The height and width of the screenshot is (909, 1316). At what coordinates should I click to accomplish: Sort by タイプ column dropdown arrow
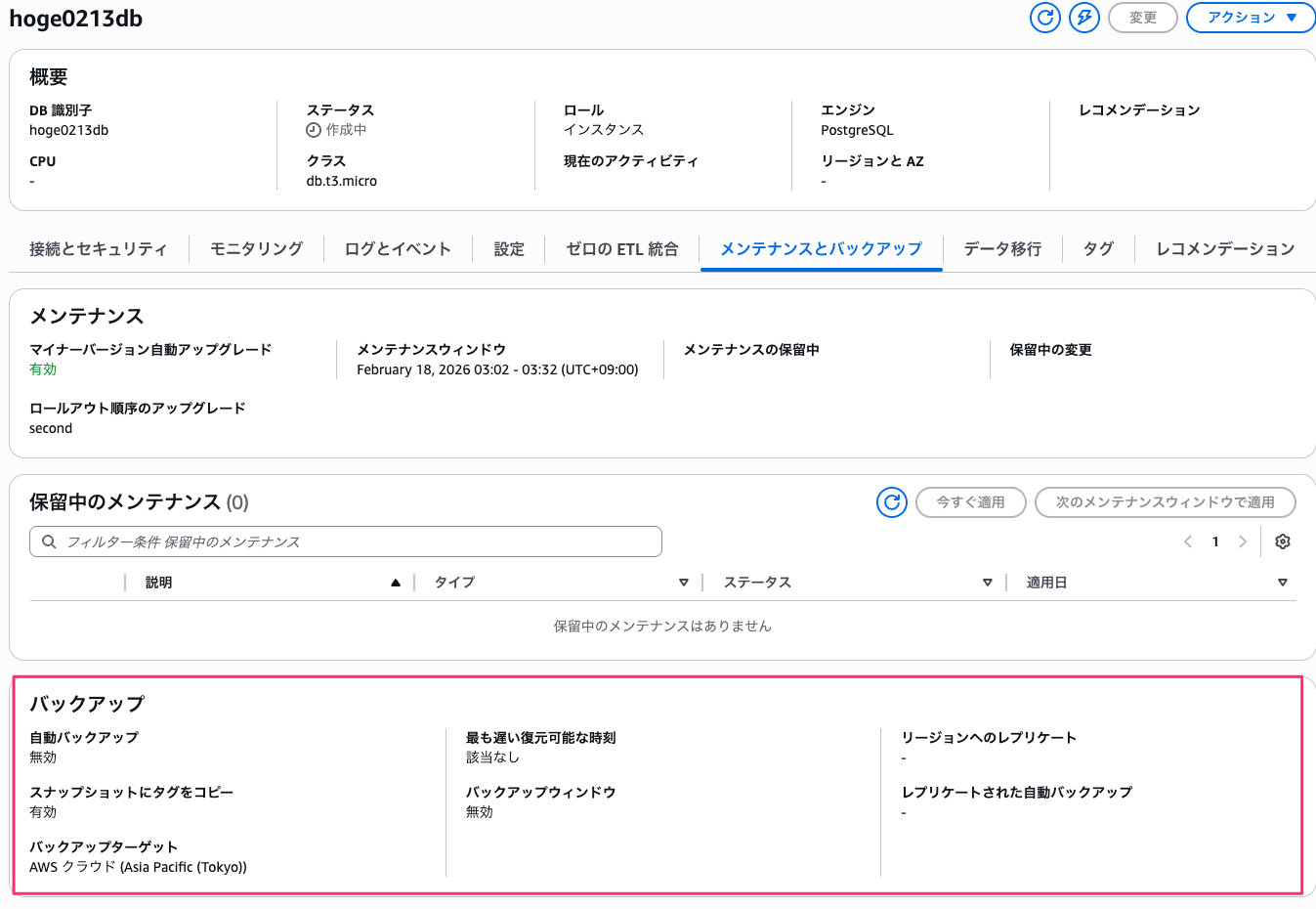pyautogui.click(x=684, y=583)
